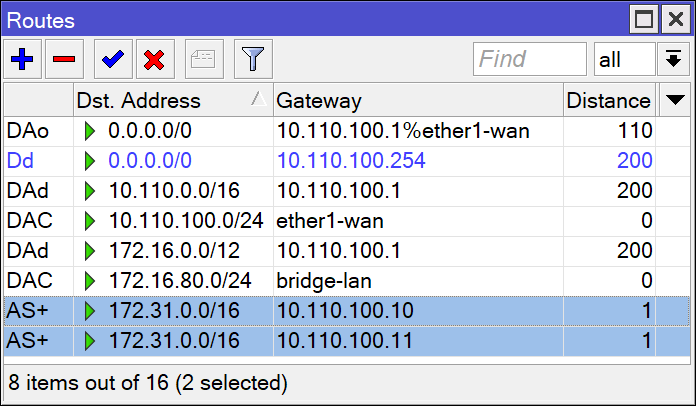Click the green arrow on the 10.110.100.0/24 row
Screen dimensions: 696x406
coord(91,220)
